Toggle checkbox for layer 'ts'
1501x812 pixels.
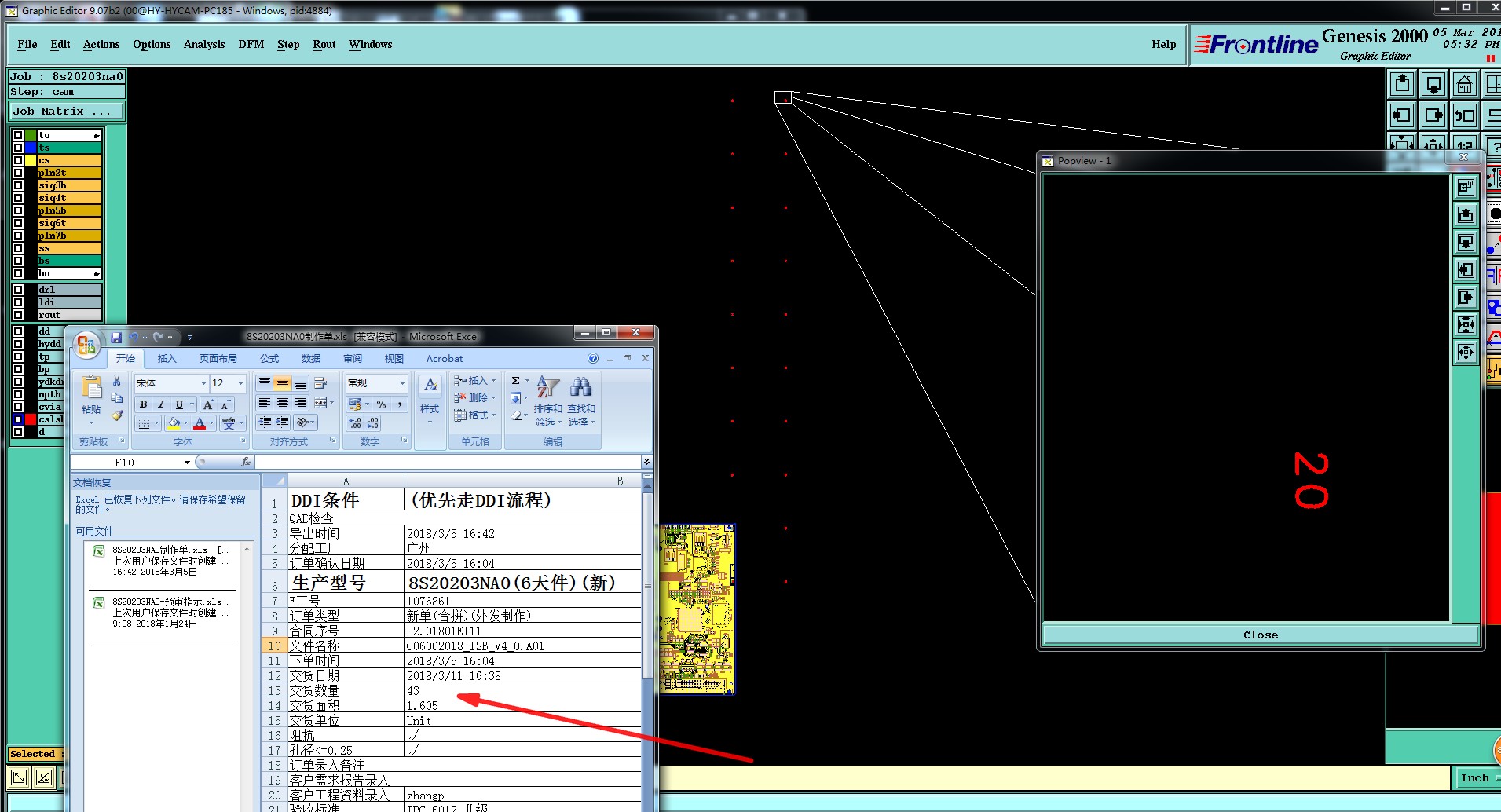pos(18,148)
